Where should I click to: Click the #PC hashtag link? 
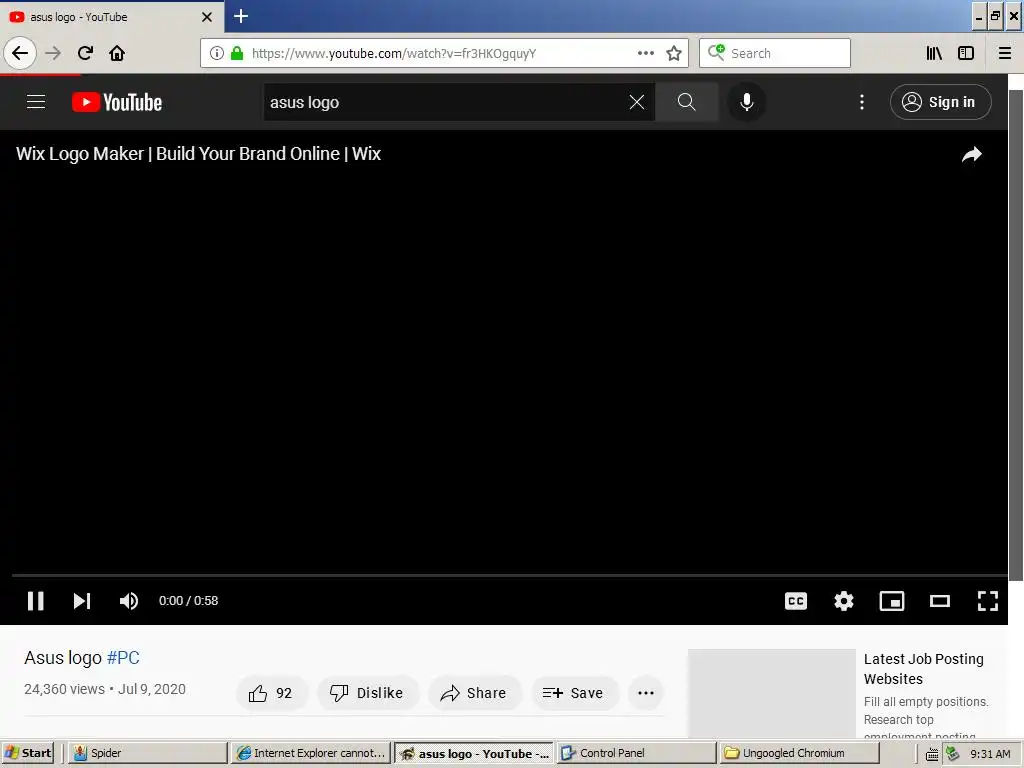(123, 658)
